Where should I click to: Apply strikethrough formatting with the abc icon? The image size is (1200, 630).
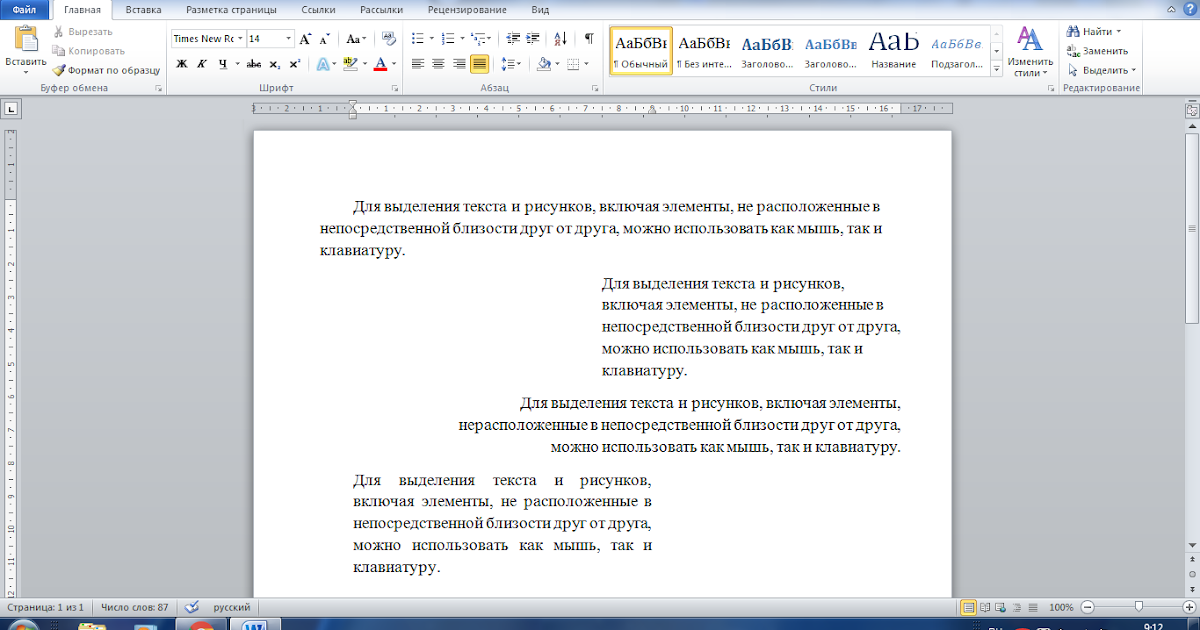pos(253,64)
